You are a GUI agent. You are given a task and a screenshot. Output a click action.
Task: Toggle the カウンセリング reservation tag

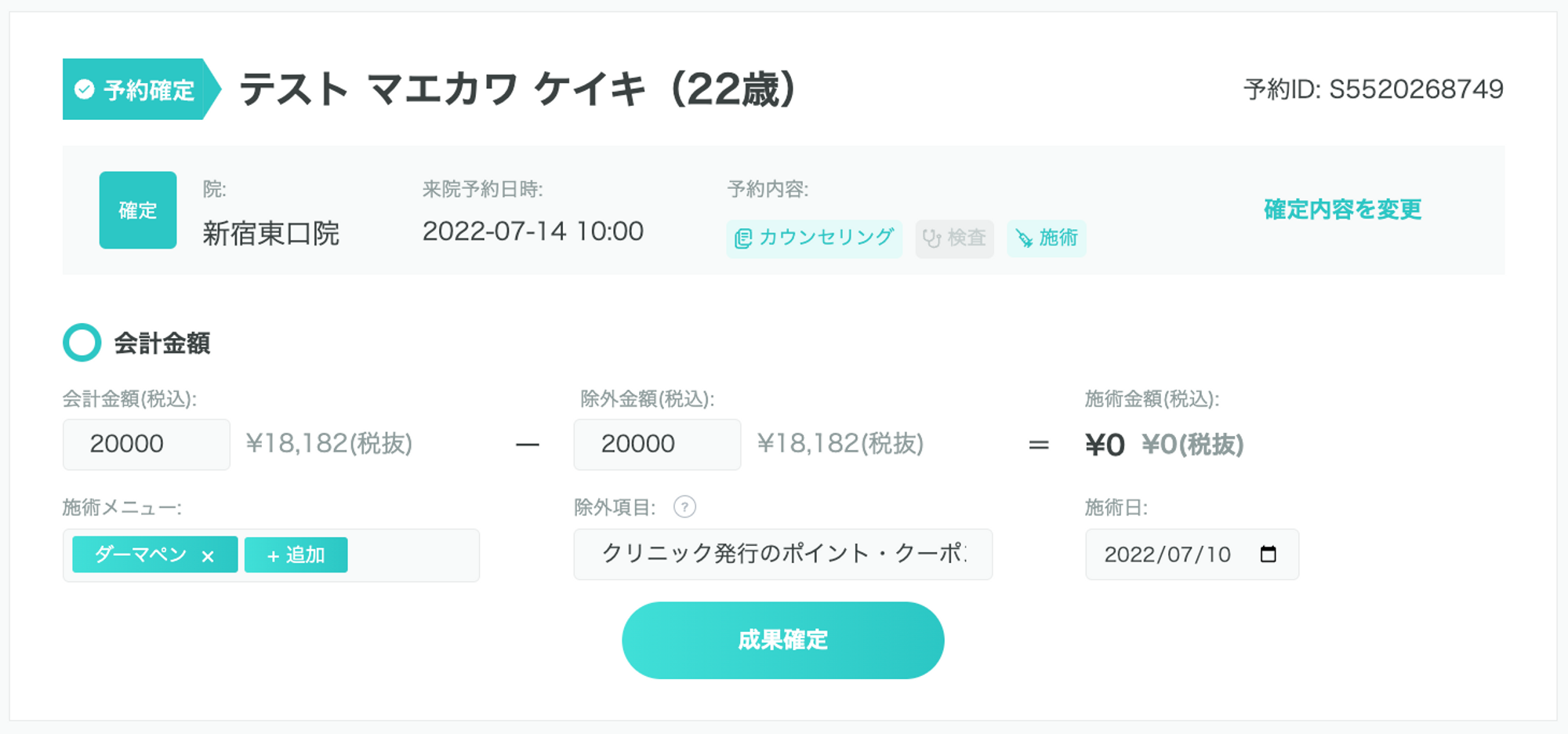tap(815, 238)
